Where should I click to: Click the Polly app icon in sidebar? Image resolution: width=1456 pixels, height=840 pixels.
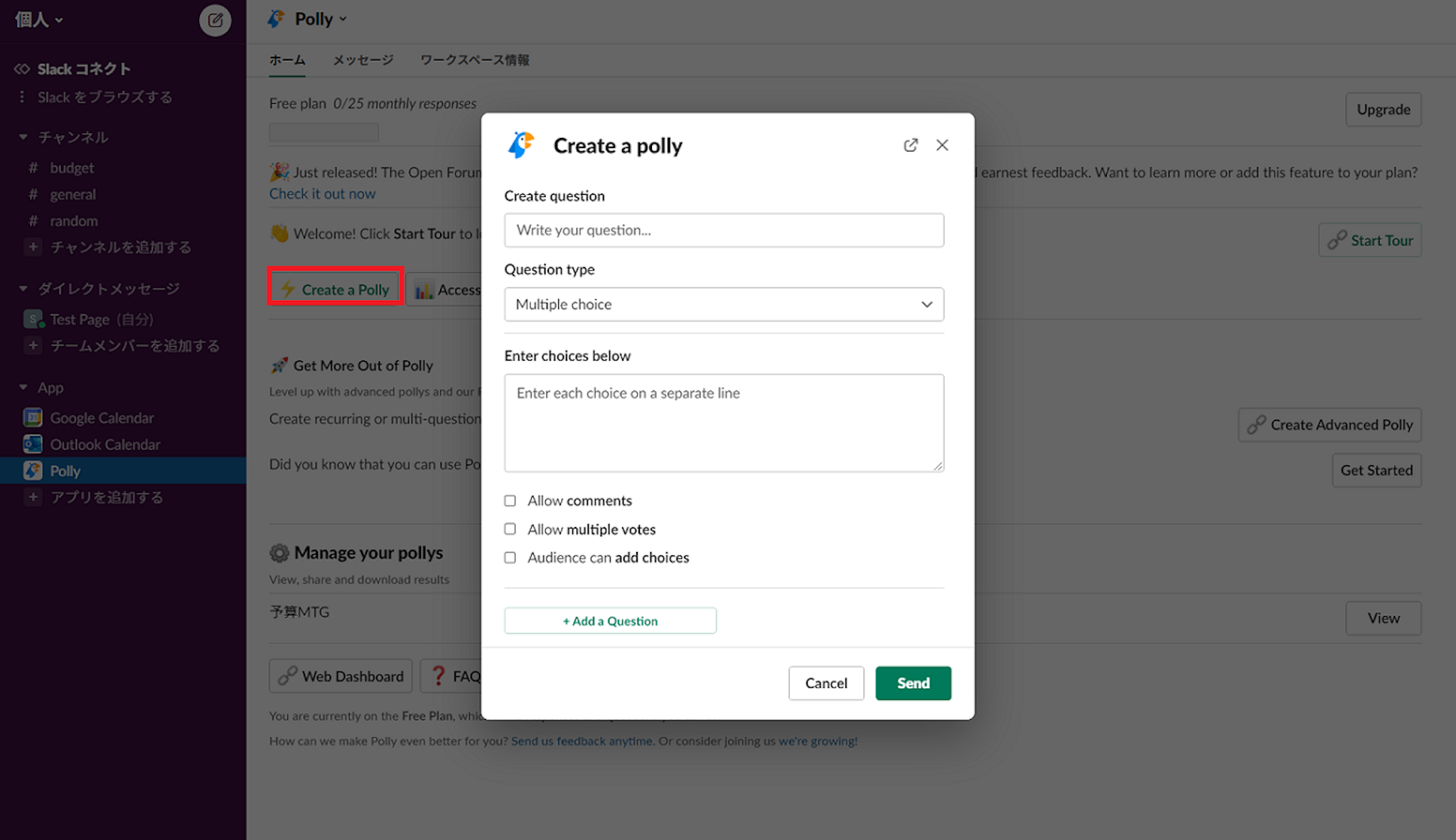[33, 471]
